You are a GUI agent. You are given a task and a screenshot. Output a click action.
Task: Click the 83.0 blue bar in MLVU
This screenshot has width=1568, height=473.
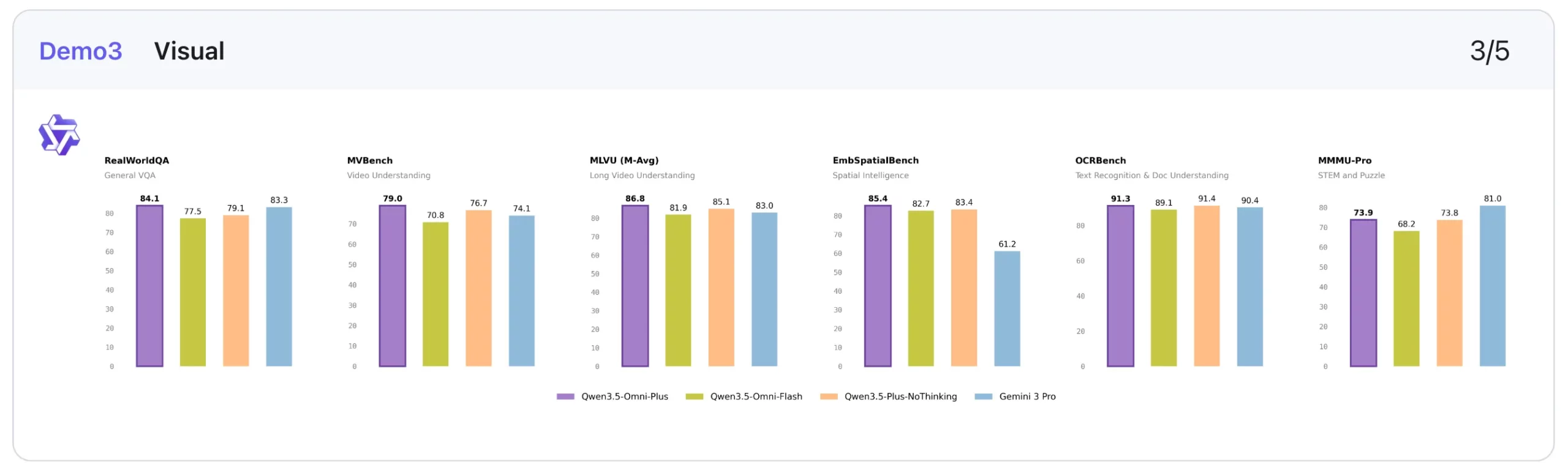(x=764, y=289)
